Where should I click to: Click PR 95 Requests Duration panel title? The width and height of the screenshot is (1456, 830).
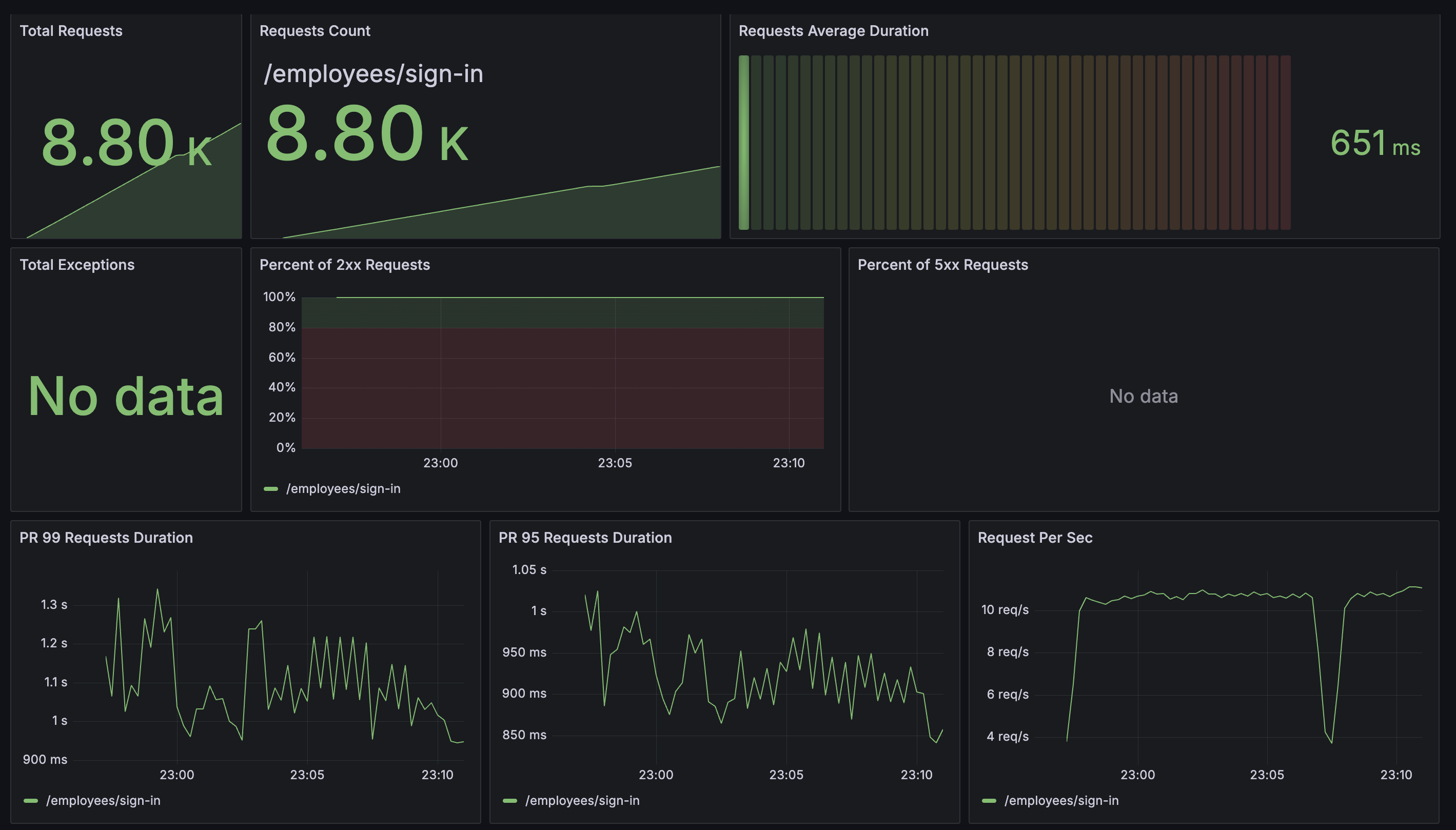[585, 538]
